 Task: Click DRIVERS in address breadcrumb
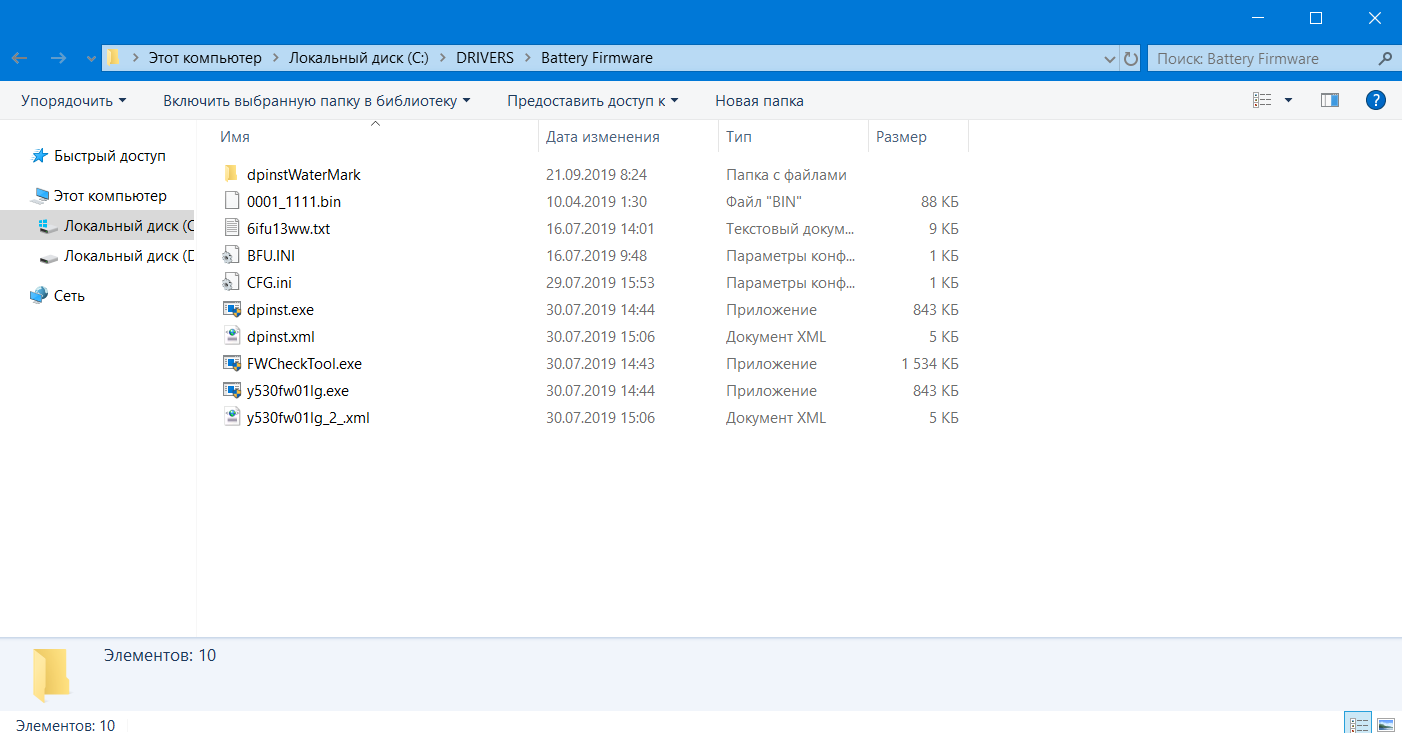click(x=485, y=59)
